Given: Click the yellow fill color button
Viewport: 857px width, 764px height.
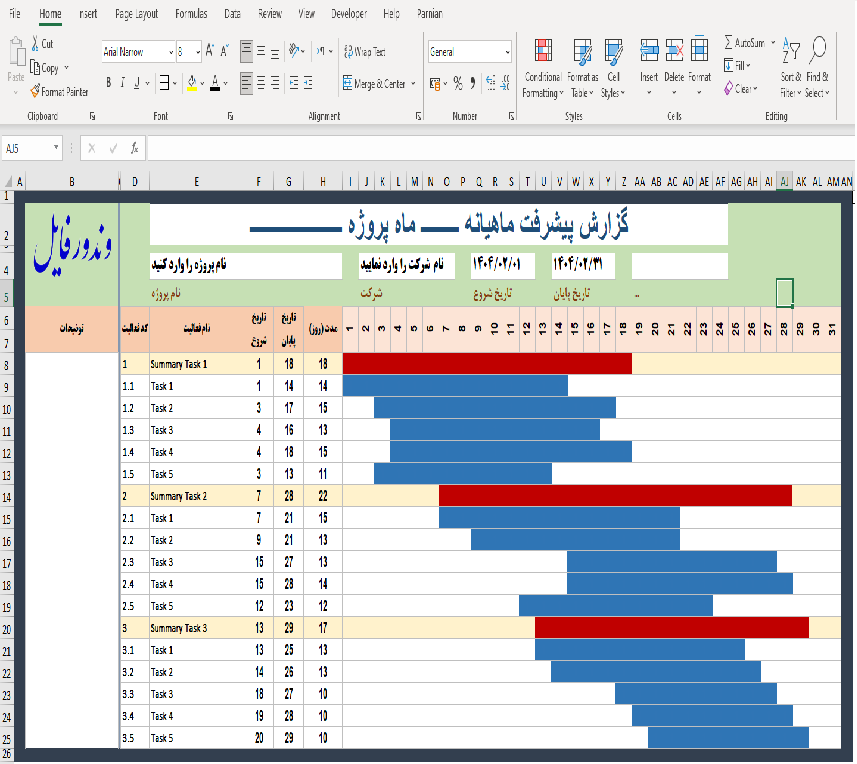Looking at the screenshot, I should pyautogui.click(x=192, y=83).
